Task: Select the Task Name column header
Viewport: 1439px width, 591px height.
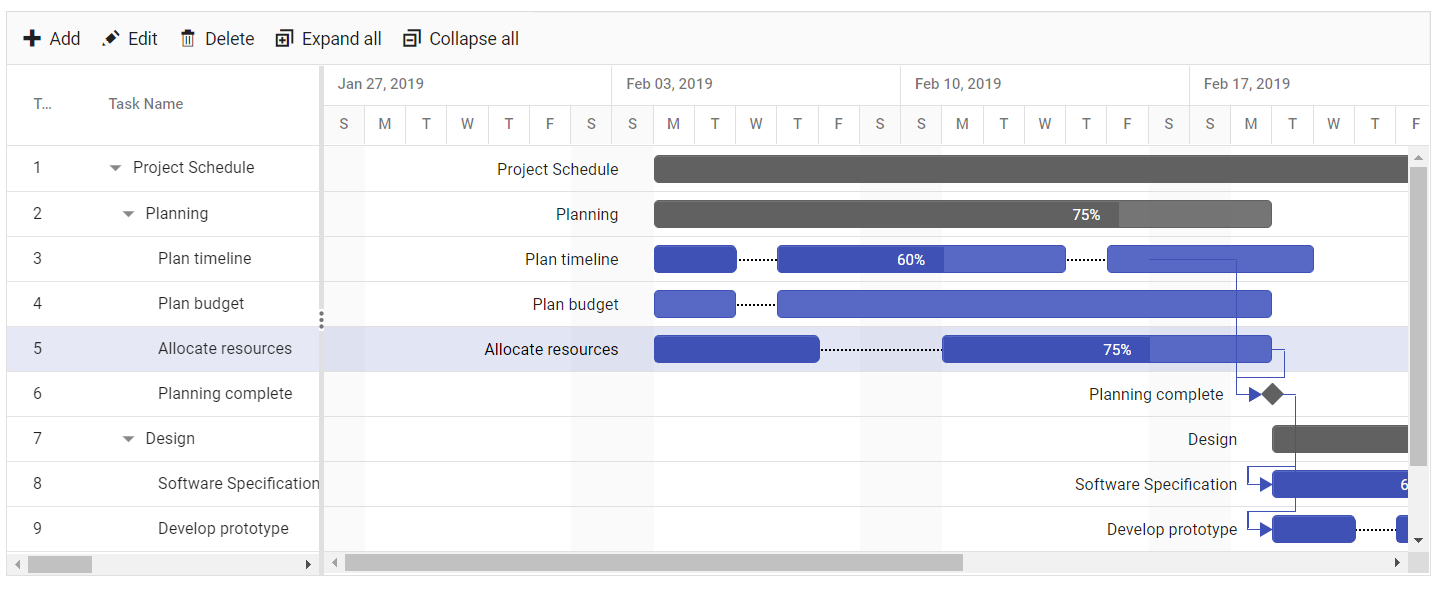Action: 146,104
